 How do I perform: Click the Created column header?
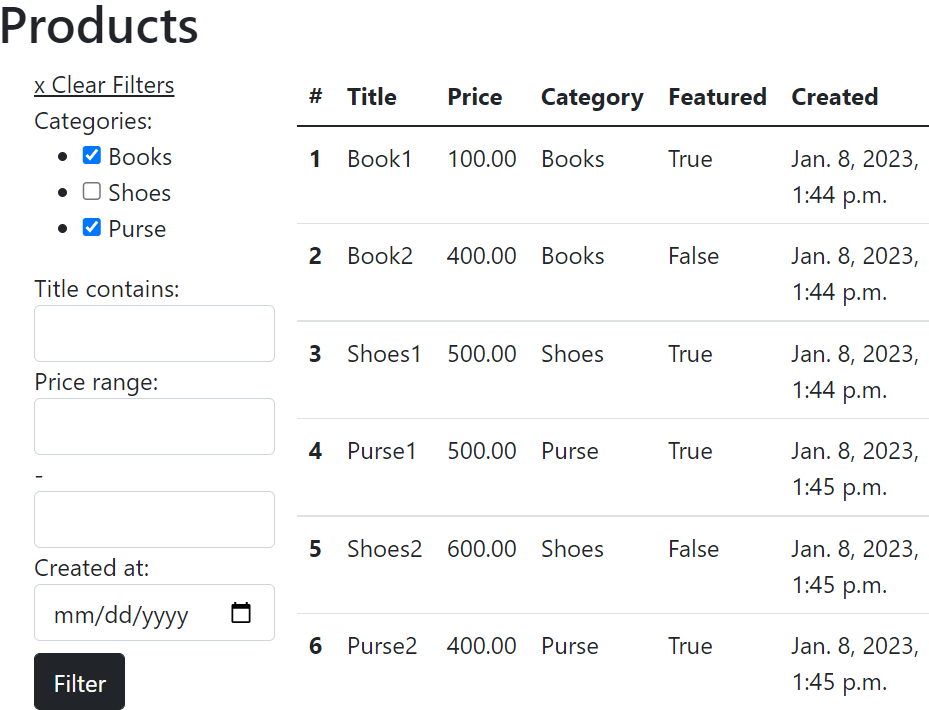click(x=834, y=97)
